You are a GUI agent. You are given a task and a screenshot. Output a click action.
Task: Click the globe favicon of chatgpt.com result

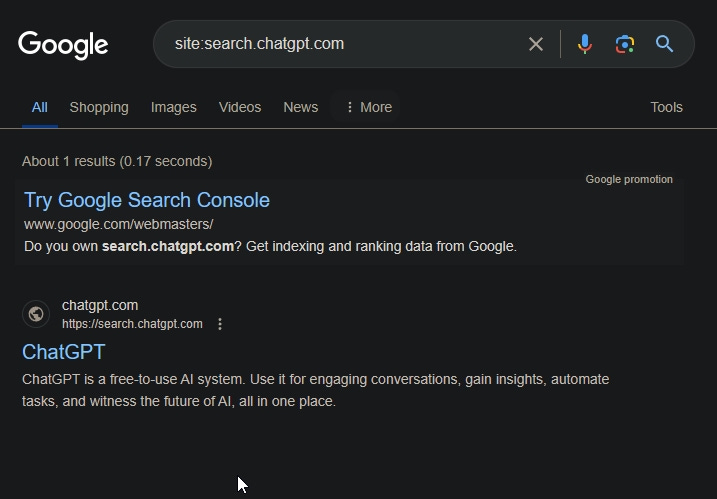[x=36, y=314]
